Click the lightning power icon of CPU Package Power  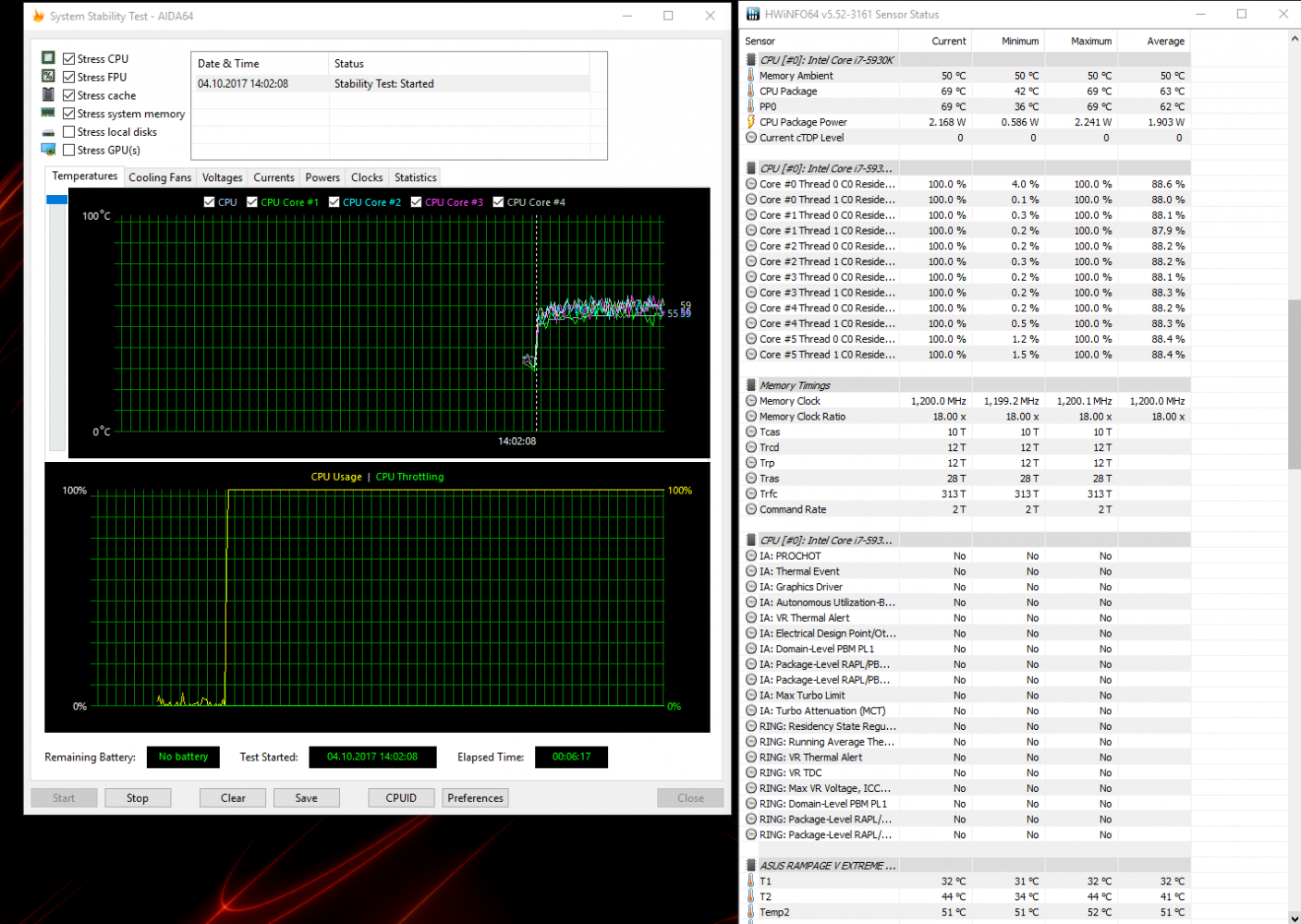750,122
